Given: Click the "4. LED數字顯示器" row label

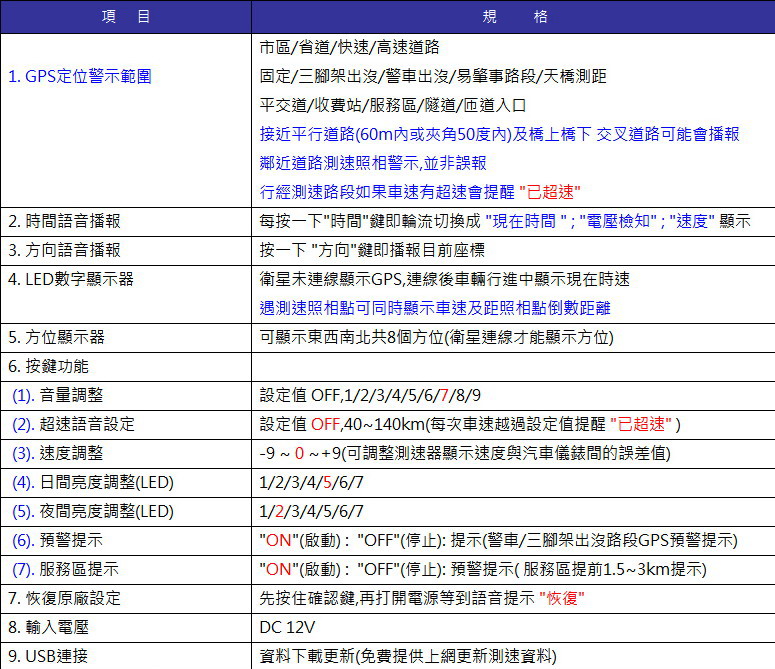Looking at the screenshot, I should tap(71, 279).
